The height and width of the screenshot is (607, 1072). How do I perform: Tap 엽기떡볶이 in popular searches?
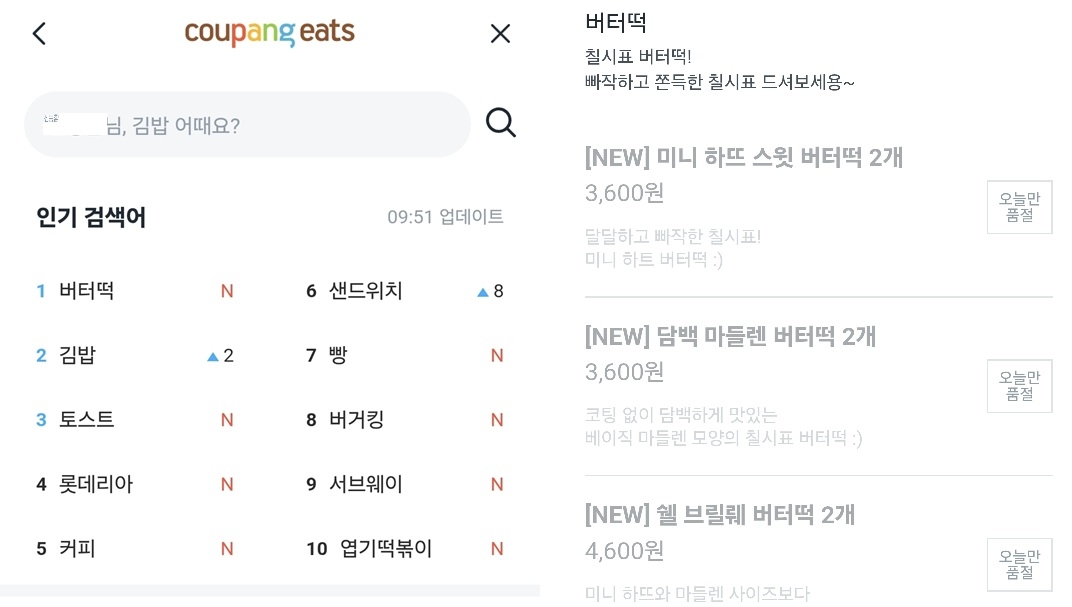coord(386,548)
